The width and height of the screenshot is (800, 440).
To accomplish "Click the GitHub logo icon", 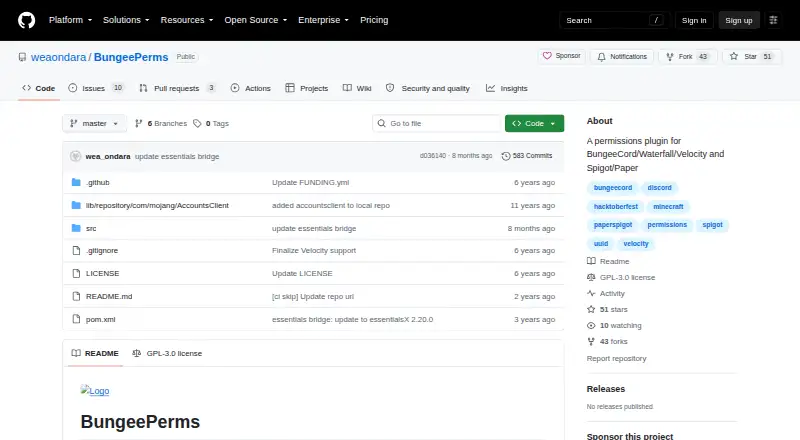I will coord(27,20).
